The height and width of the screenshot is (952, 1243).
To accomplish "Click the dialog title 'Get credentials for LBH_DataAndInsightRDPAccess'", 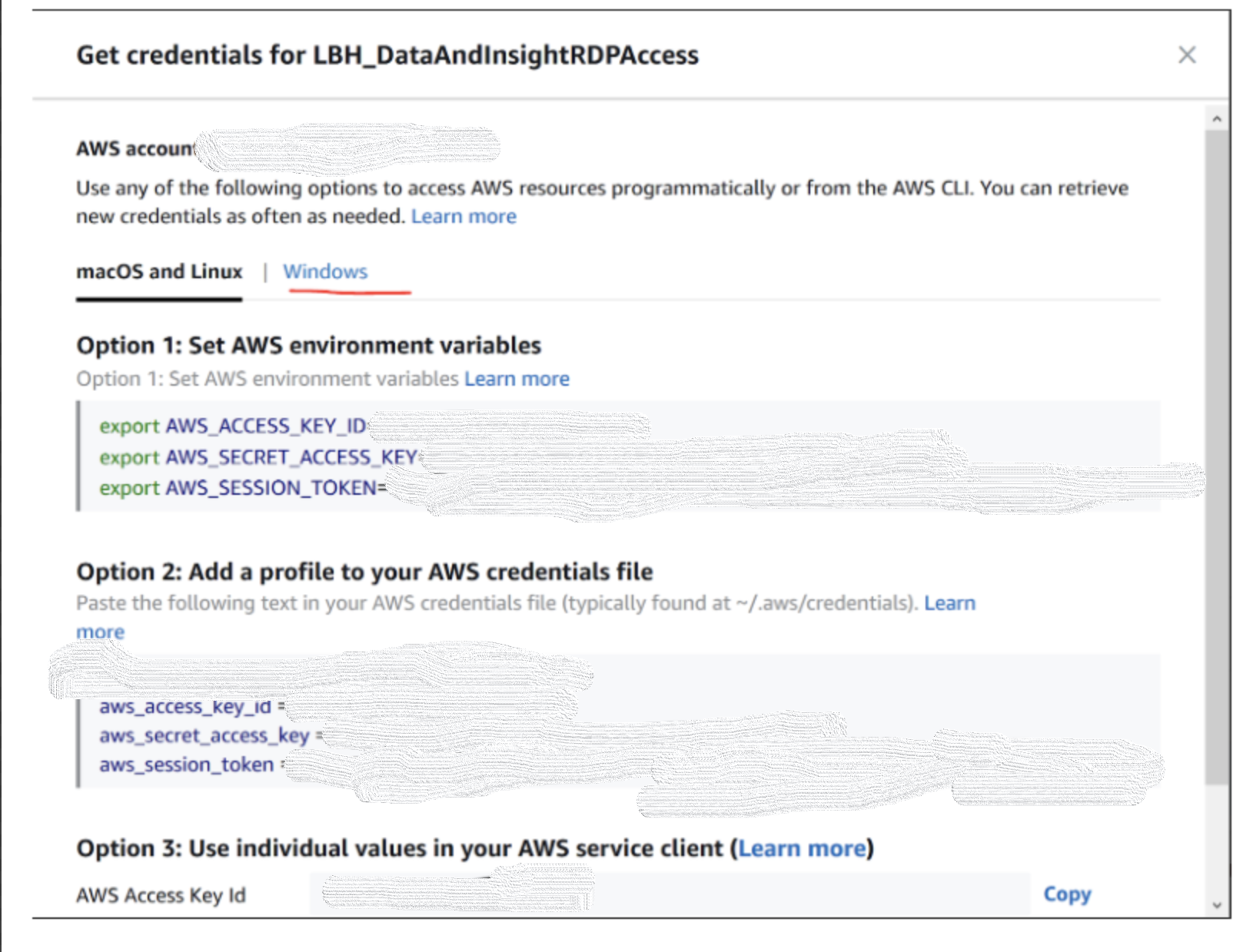I will pos(387,55).
